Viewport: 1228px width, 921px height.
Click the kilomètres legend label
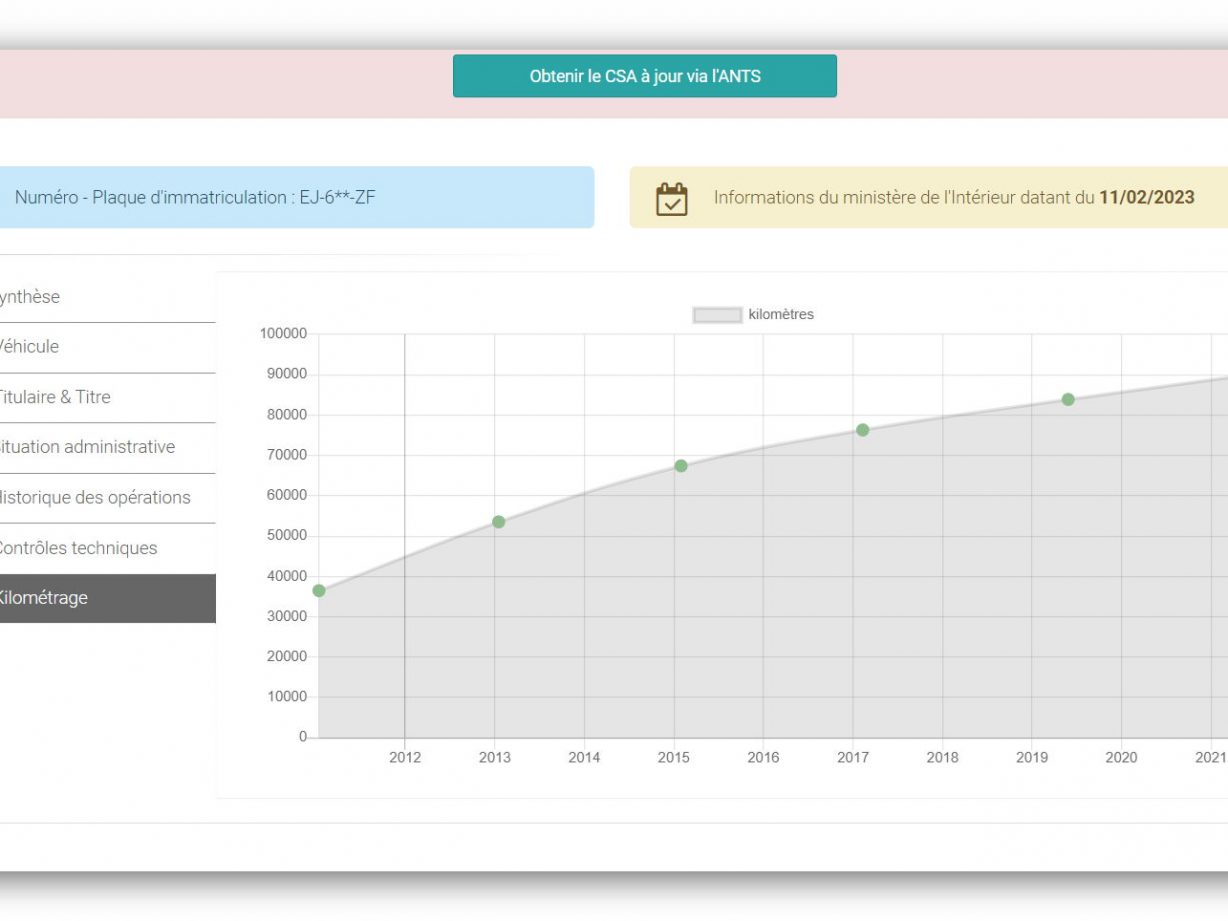[781, 315]
